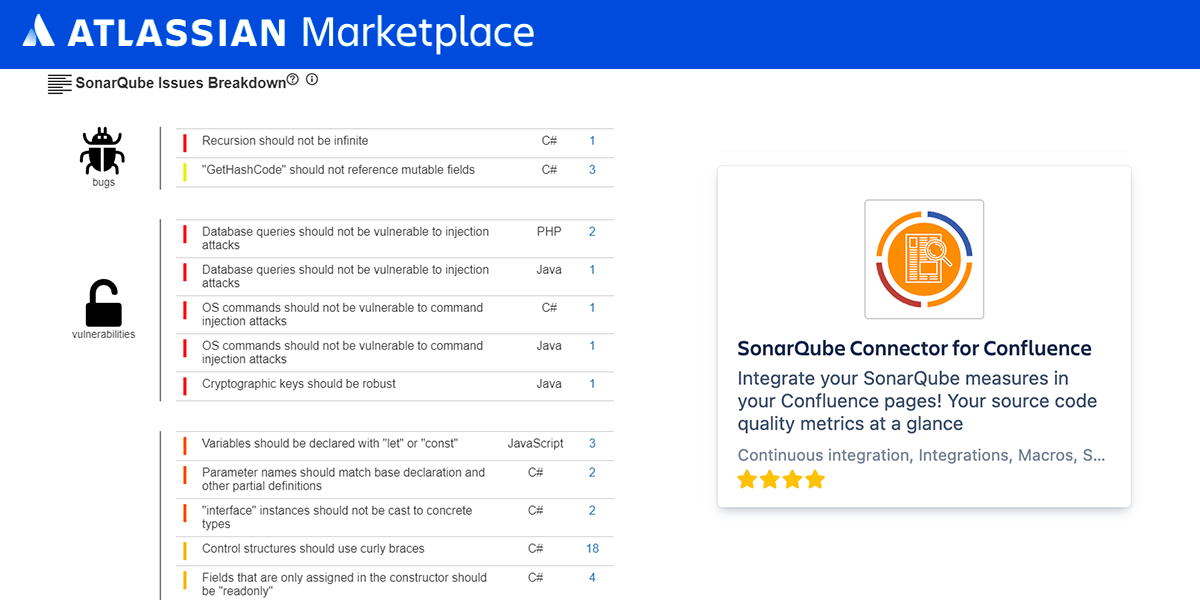Click the Marketplace header text
The height and width of the screenshot is (600, 1200).
click(x=417, y=32)
